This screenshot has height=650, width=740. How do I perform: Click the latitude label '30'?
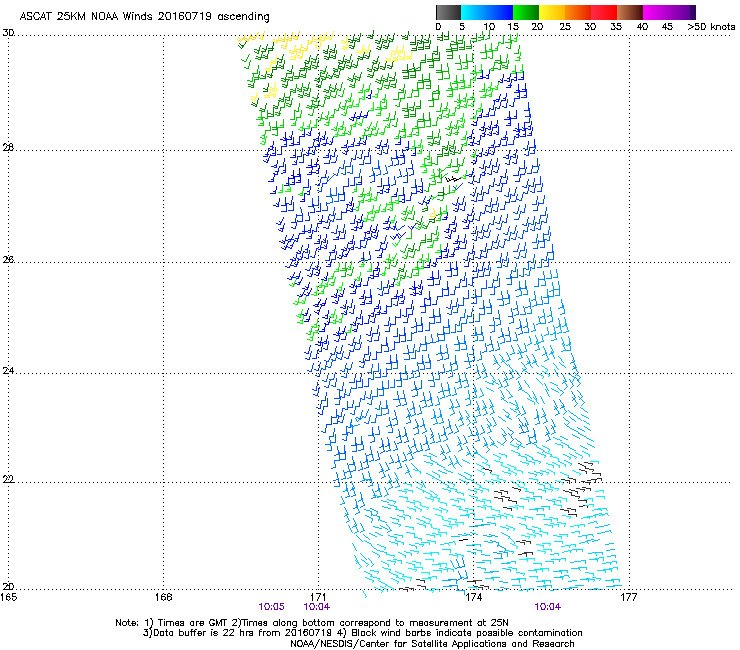pyautogui.click(x=8, y=33)
